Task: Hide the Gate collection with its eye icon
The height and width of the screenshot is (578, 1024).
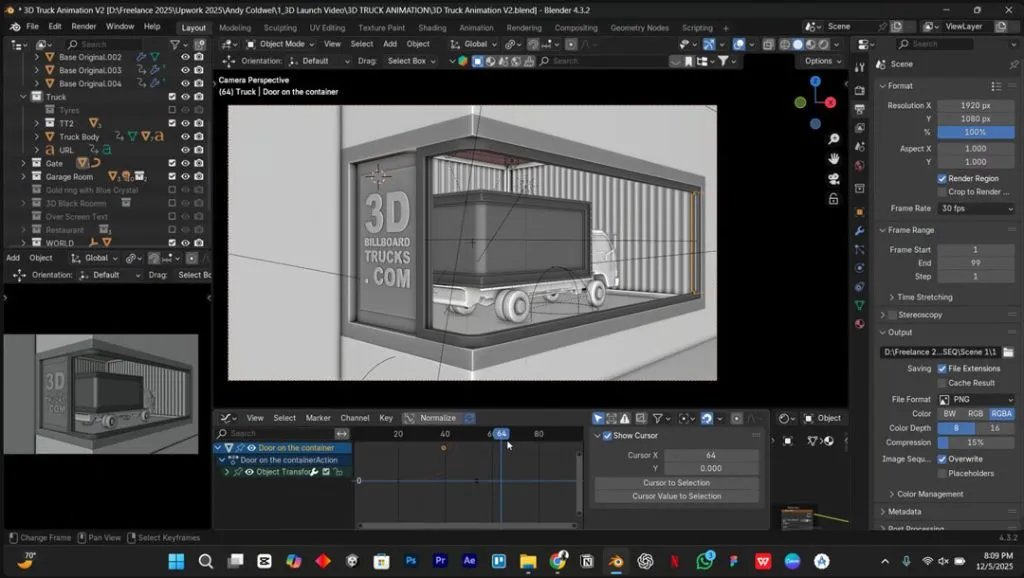Action: coord(186,164)
